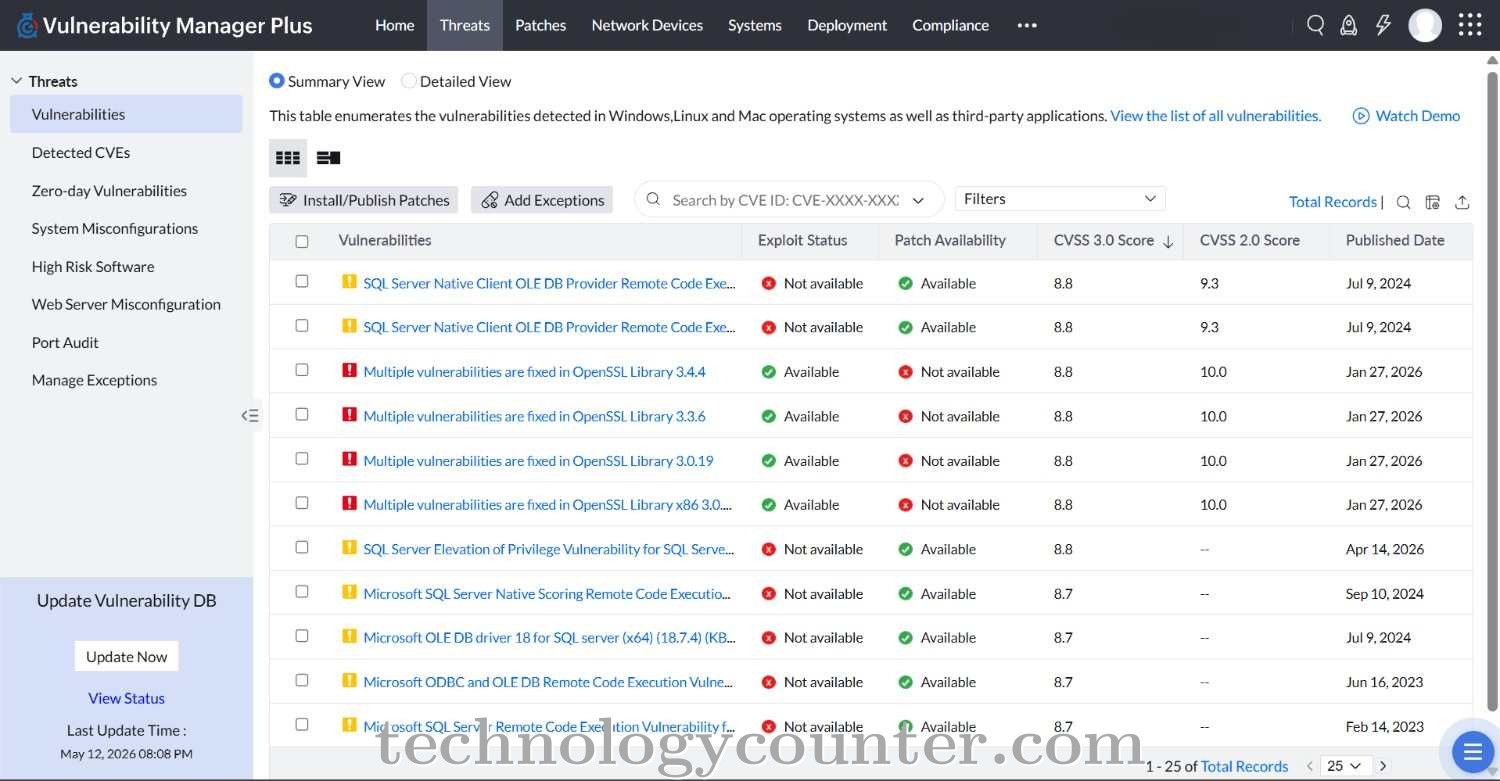Check the box for SQL Server Elevation of Privilege row

pyautogui.click(x=302, y=547)
